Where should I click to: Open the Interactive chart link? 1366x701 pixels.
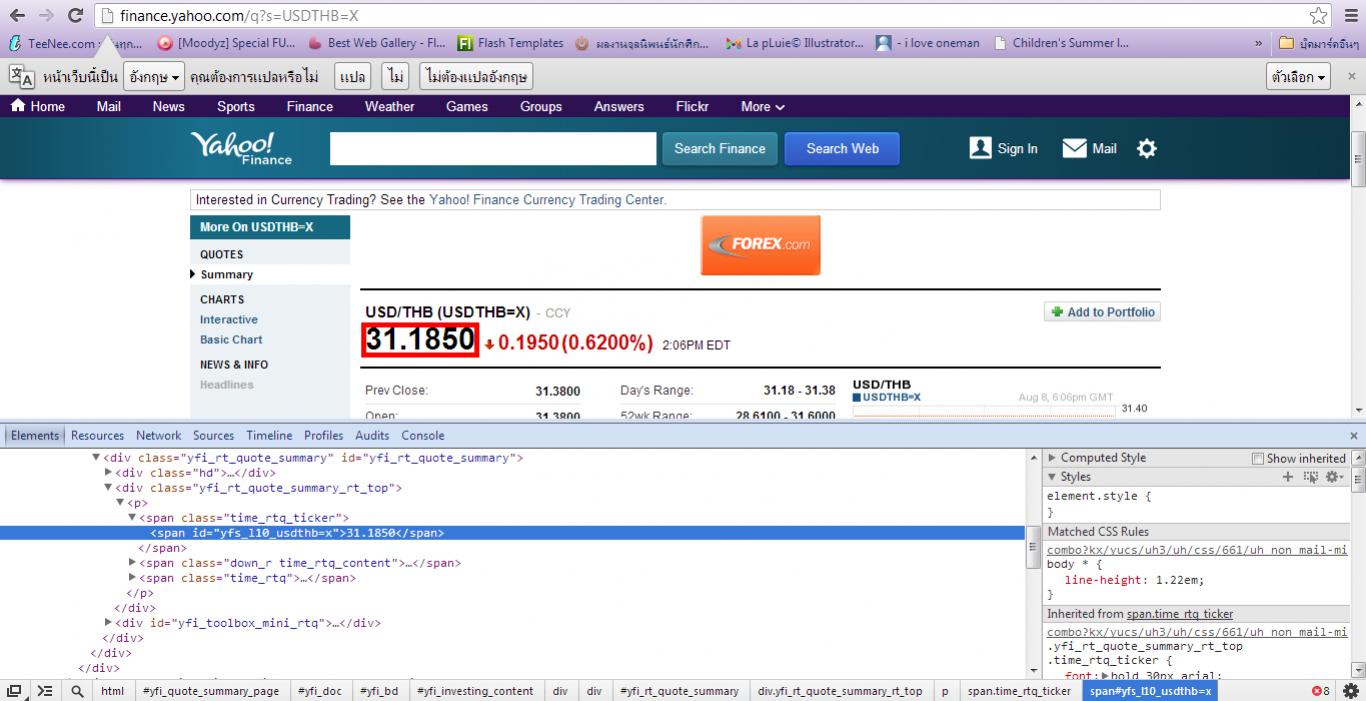click(229, 320)
